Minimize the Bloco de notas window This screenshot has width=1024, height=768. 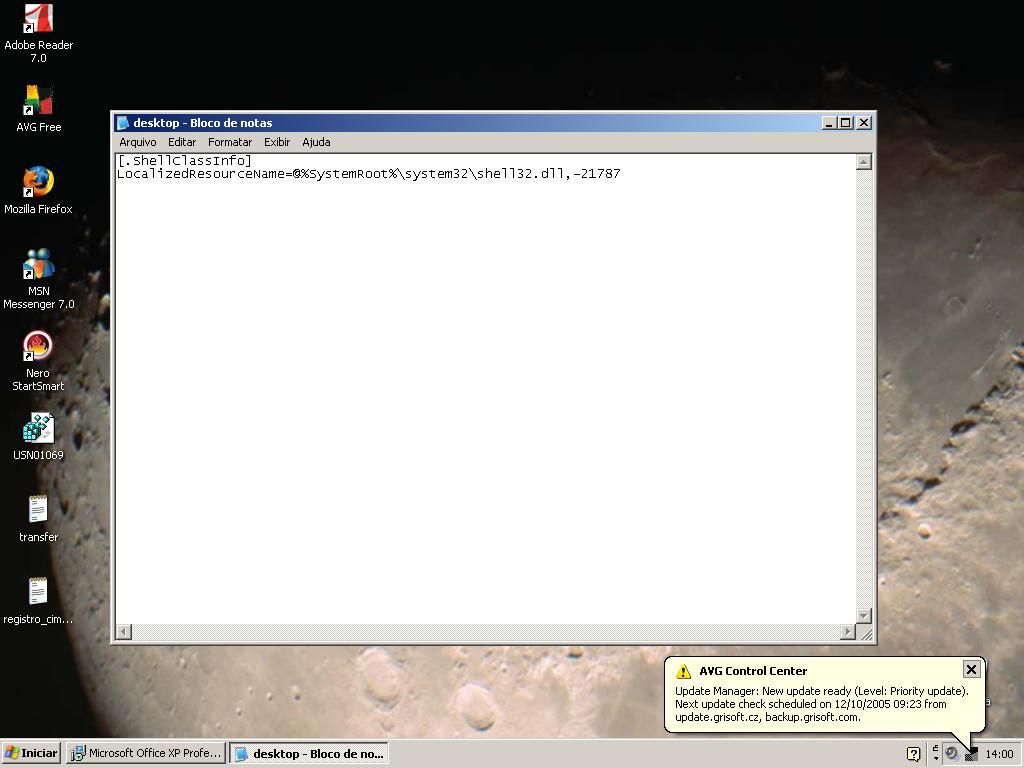[x=829, y=123]
